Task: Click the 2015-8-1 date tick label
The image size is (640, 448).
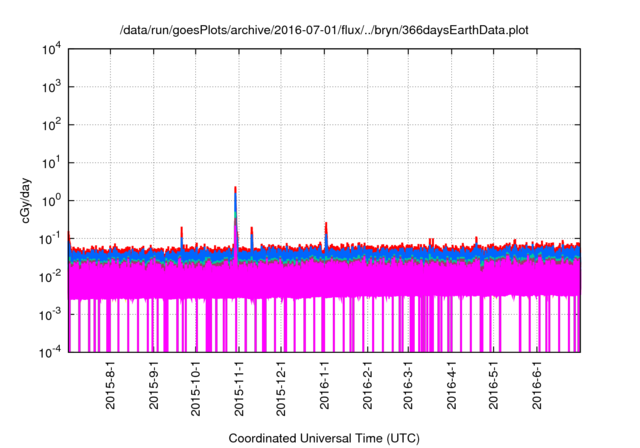Action: [111, 385]
